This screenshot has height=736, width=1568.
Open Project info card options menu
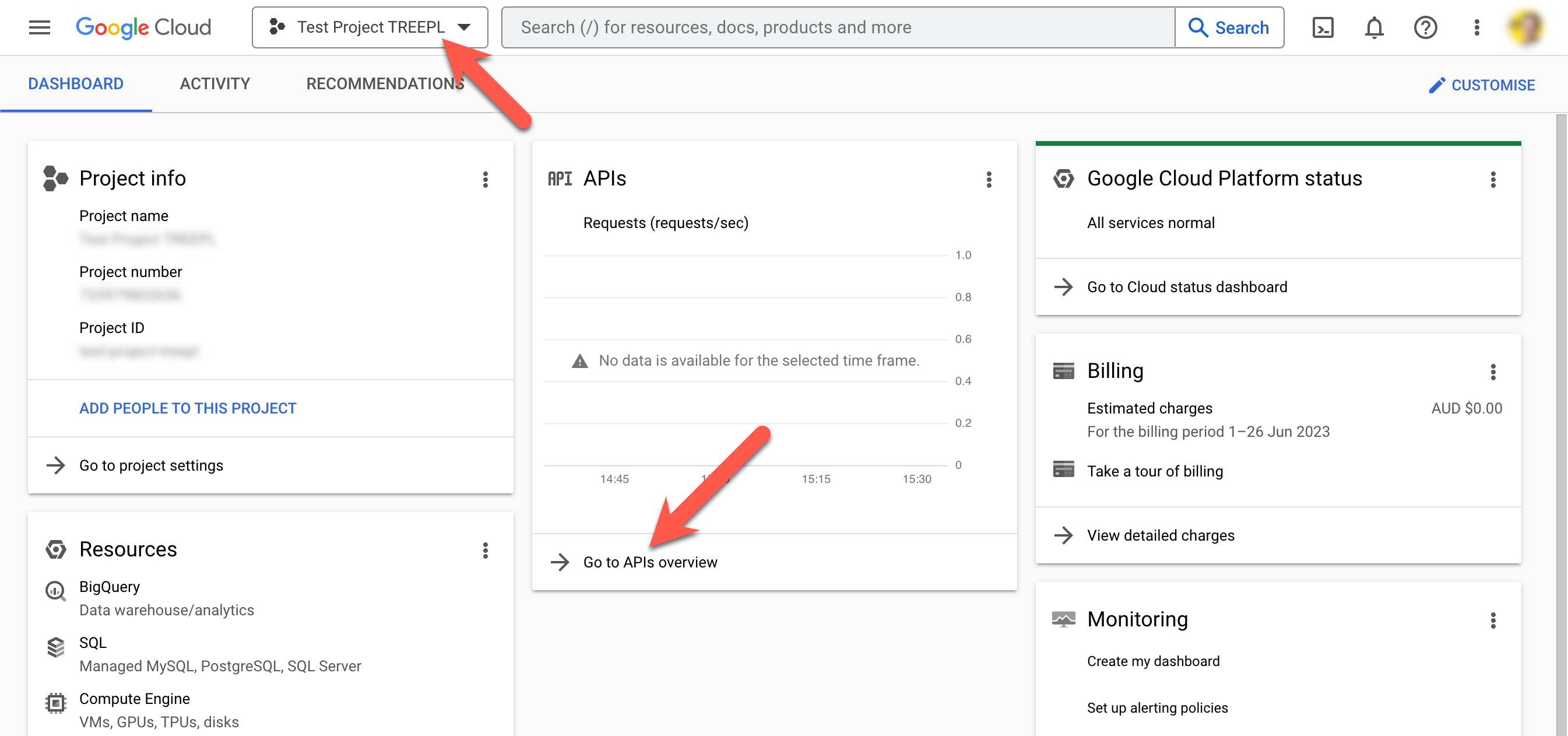pyautogui.click(x=485, y=179)
